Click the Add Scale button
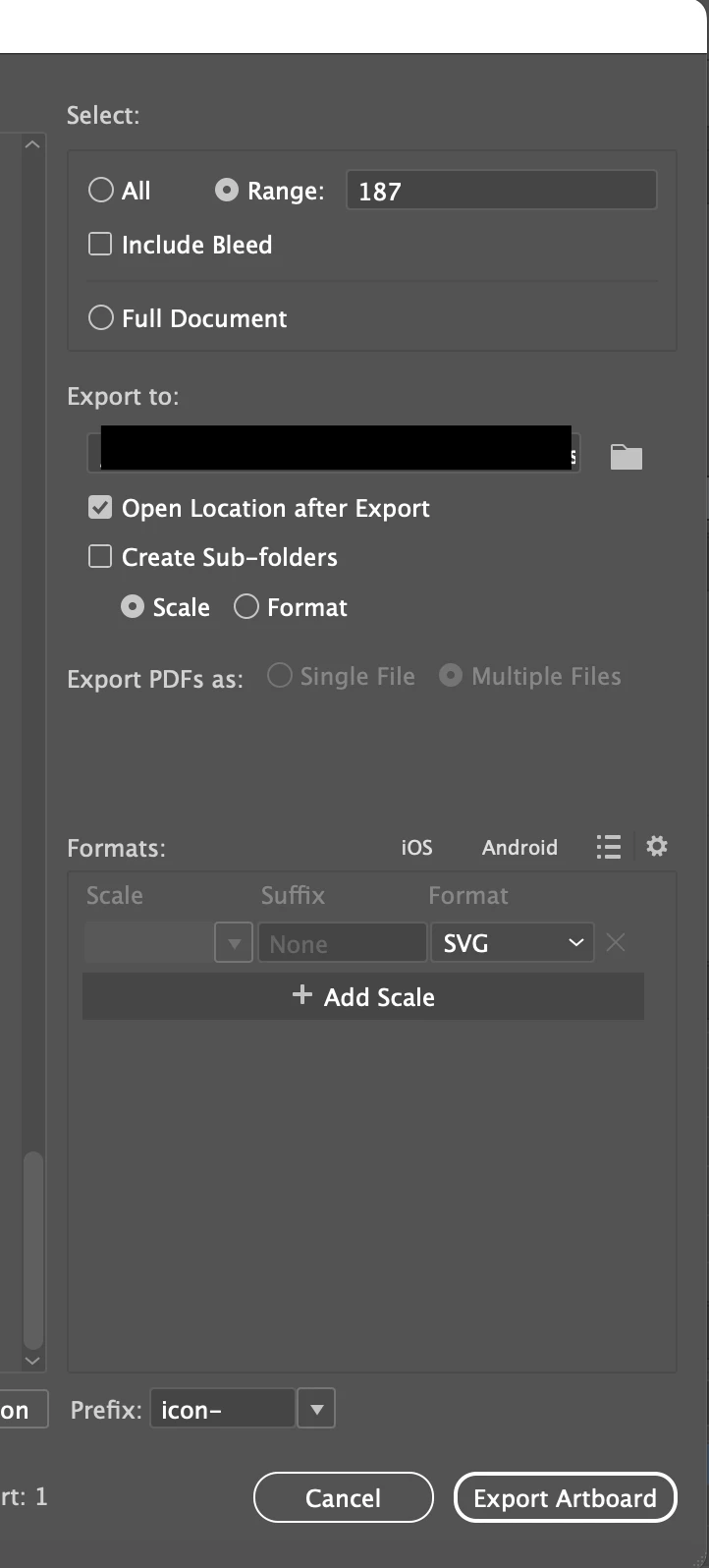Screen dimensions: 709x1568 [x=363, y=996]
